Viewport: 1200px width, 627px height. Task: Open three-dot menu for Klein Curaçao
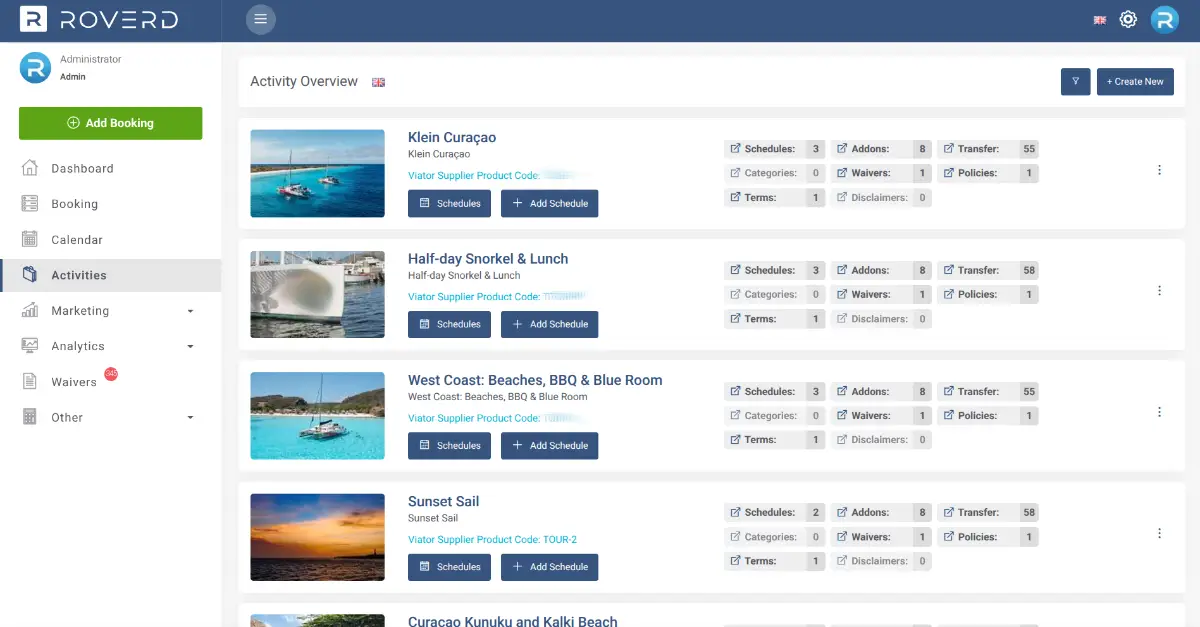tap(1159, 170)
